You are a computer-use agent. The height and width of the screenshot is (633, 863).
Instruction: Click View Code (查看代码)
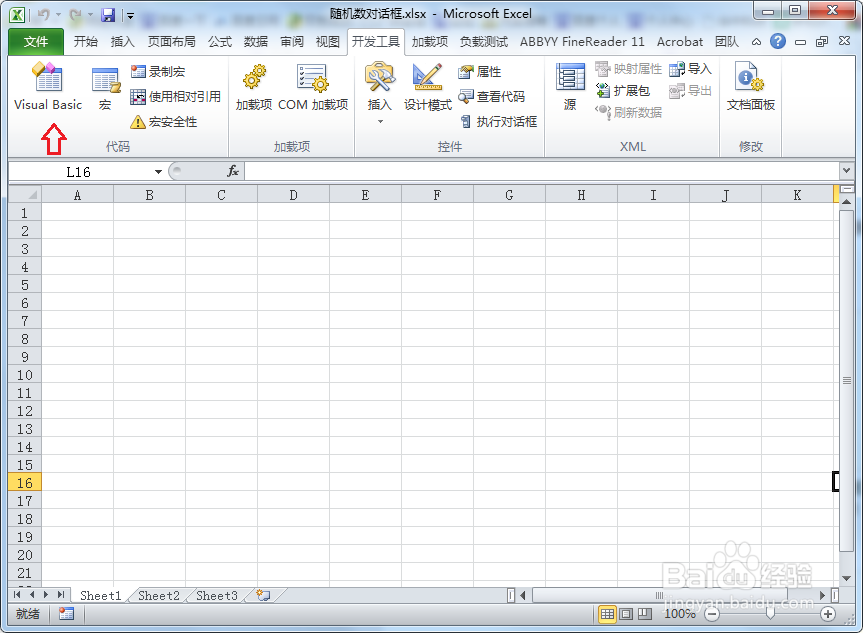(x=491, y=97)
